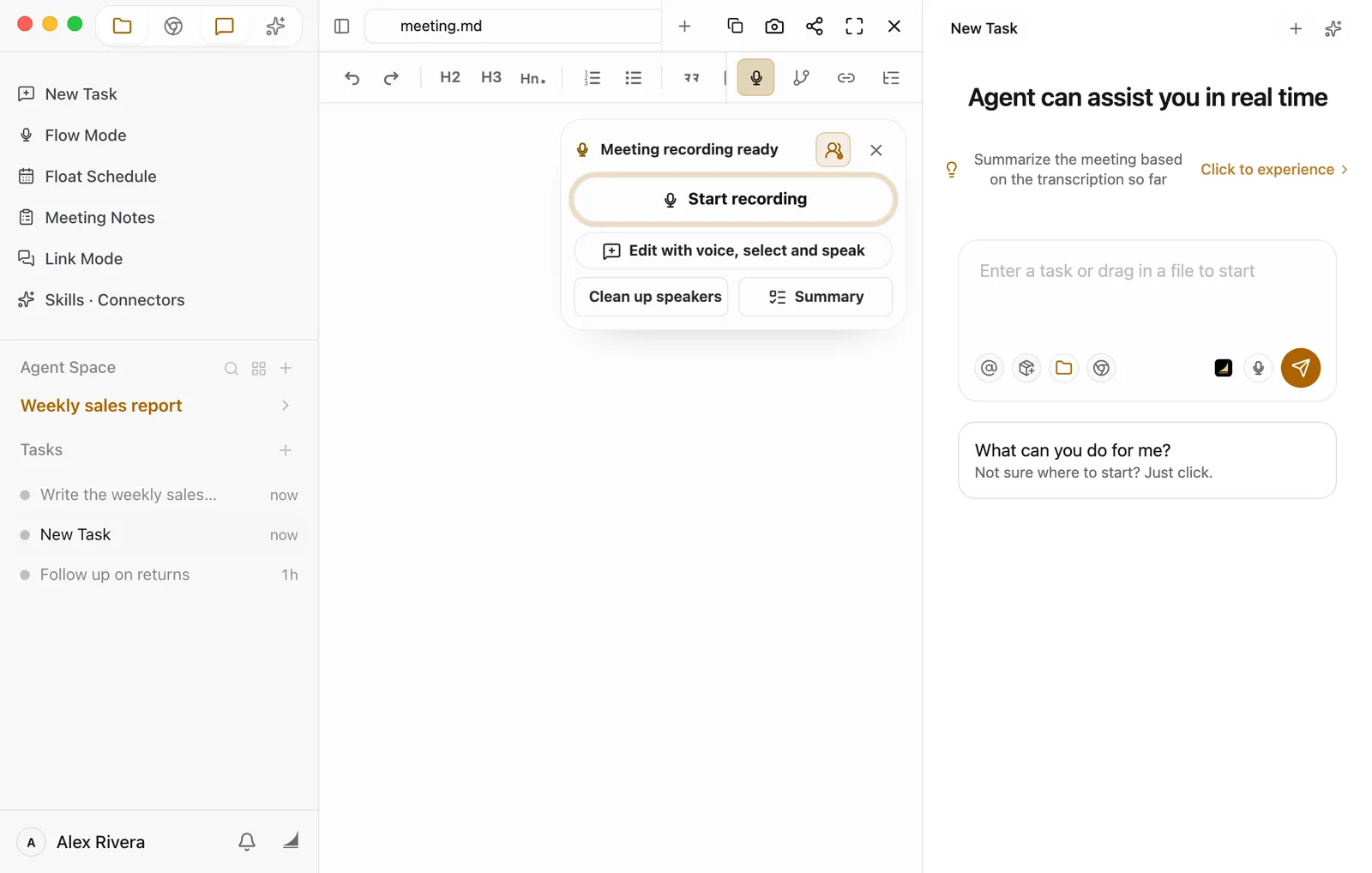Open the Write the weekly sales task
1372x873 pixels.
coord(159,495)
